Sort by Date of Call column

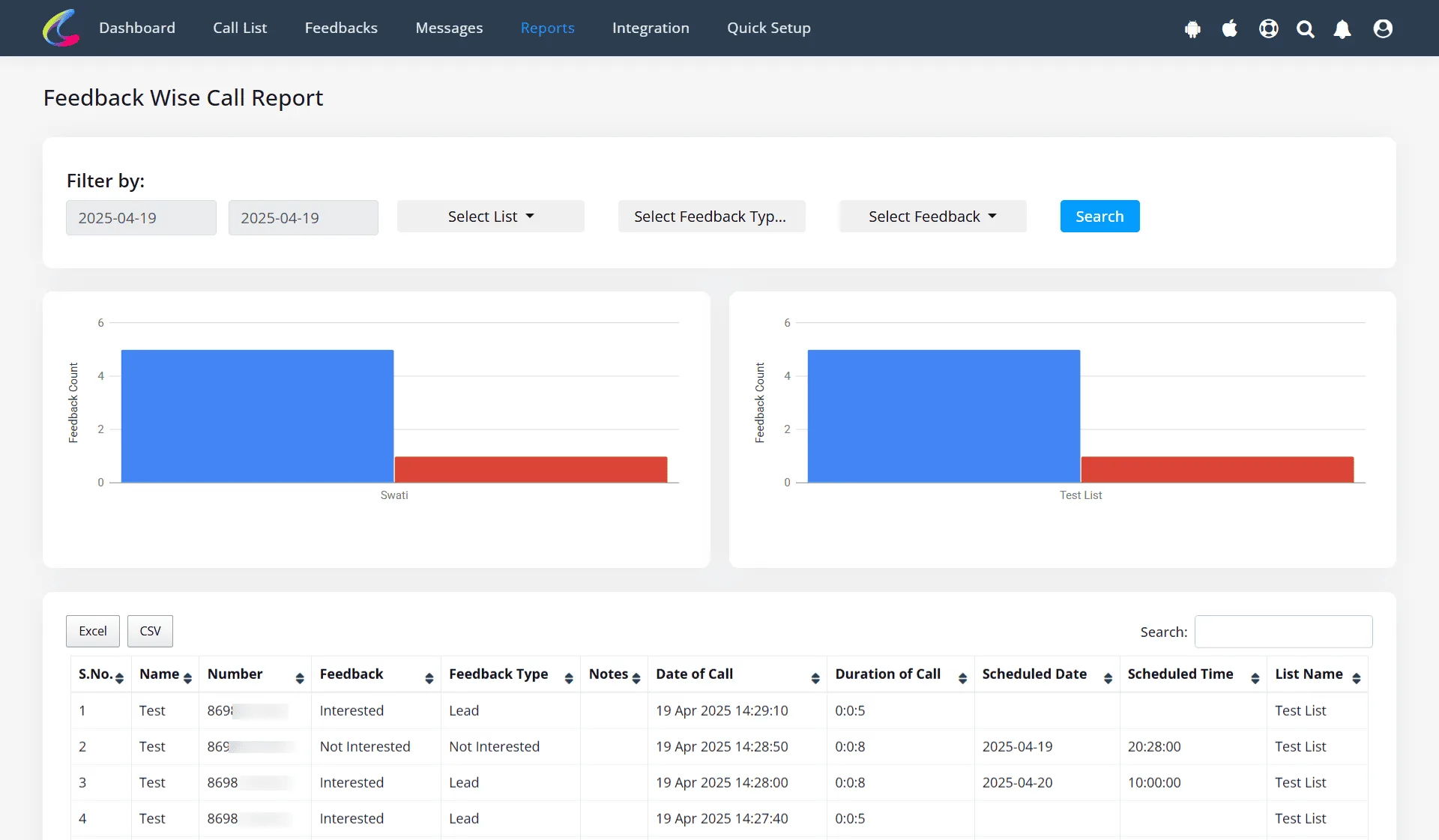pyautogui.click(x=815, y=678)
